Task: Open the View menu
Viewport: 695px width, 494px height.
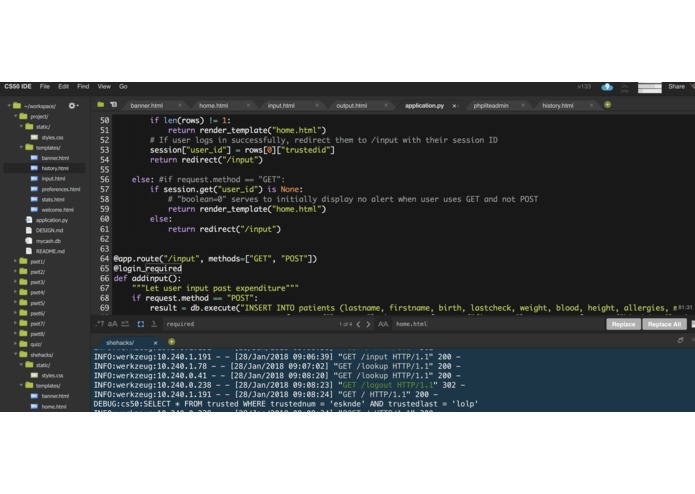Action: click(x=104, y=87)
